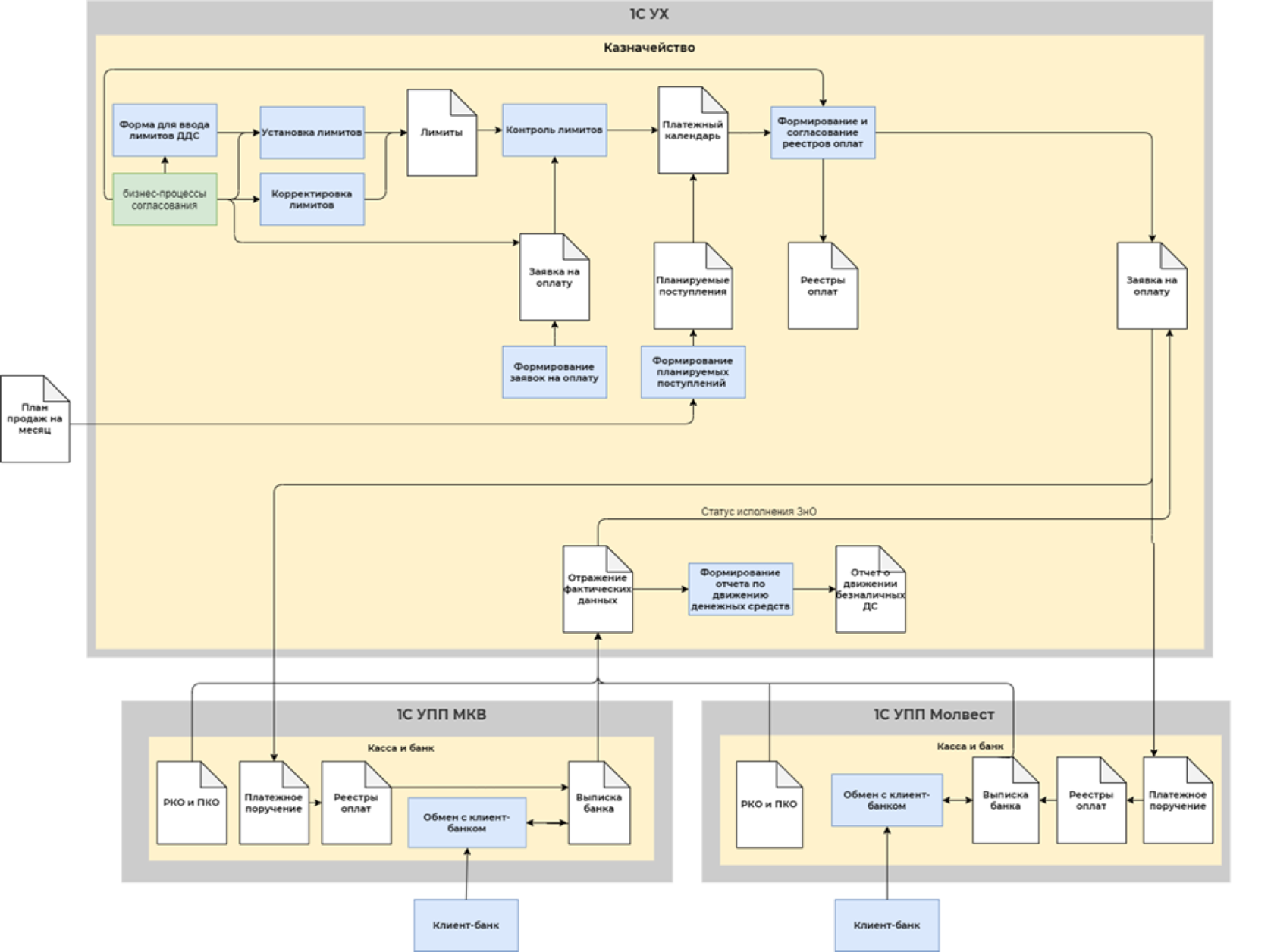Screen dimensions: 1274x952
Task: Click the Планируемые поступления document shape
Action: pos(693,286)
